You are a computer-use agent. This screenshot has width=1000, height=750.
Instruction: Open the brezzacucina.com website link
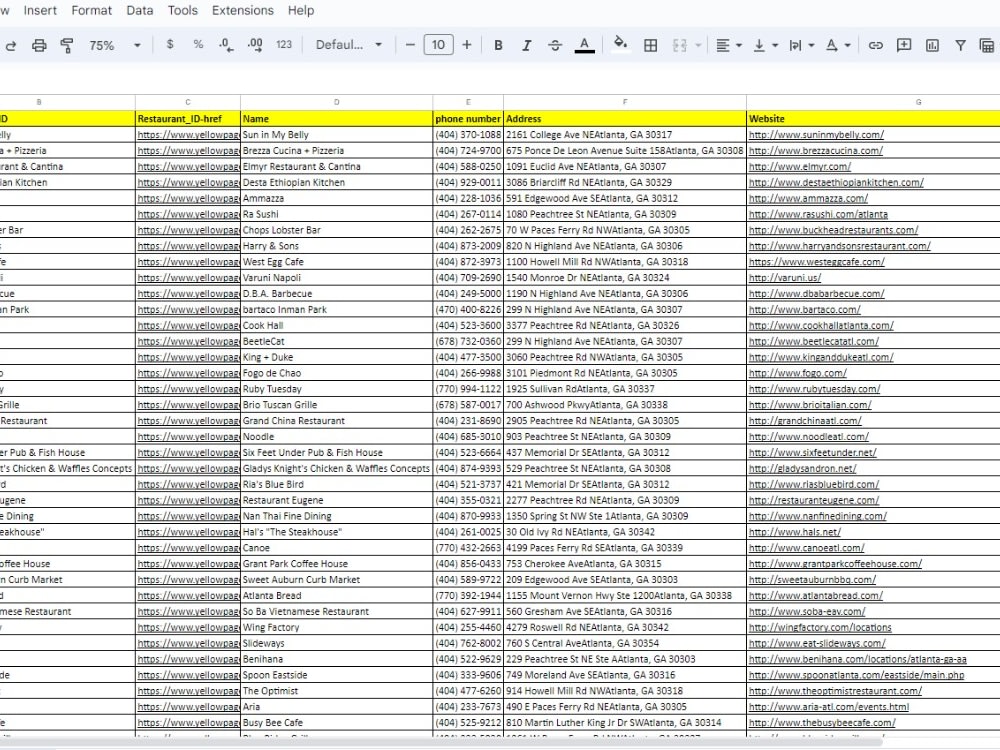tap(816, 151)
